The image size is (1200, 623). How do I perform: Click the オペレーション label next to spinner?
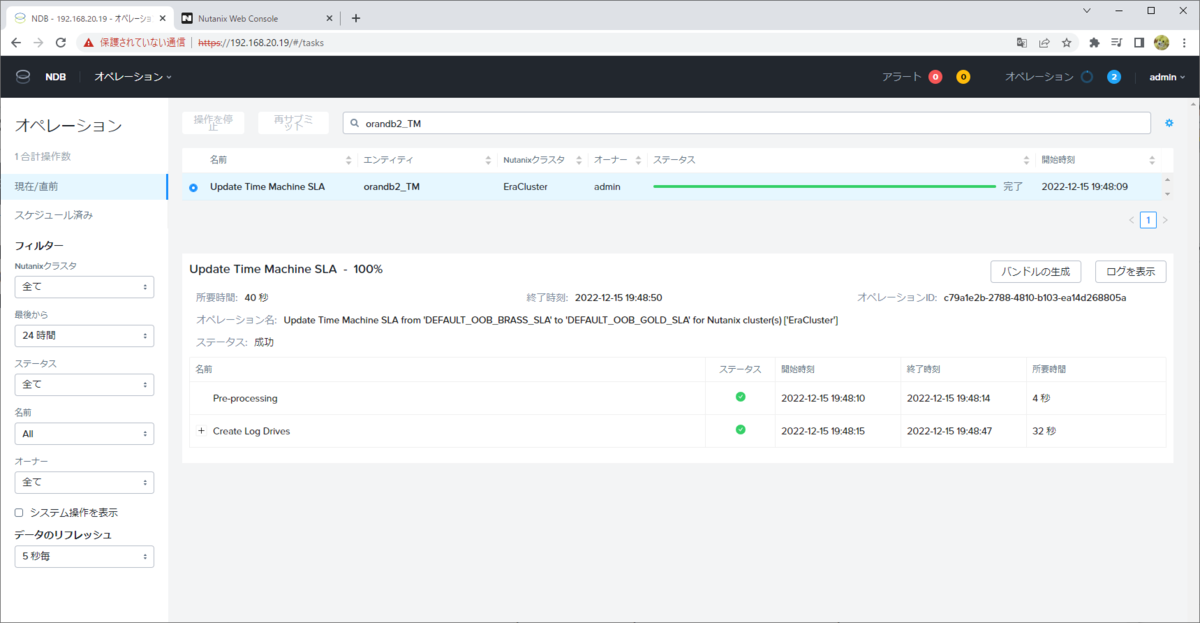pyautogui.click(x=1039, y=77)
